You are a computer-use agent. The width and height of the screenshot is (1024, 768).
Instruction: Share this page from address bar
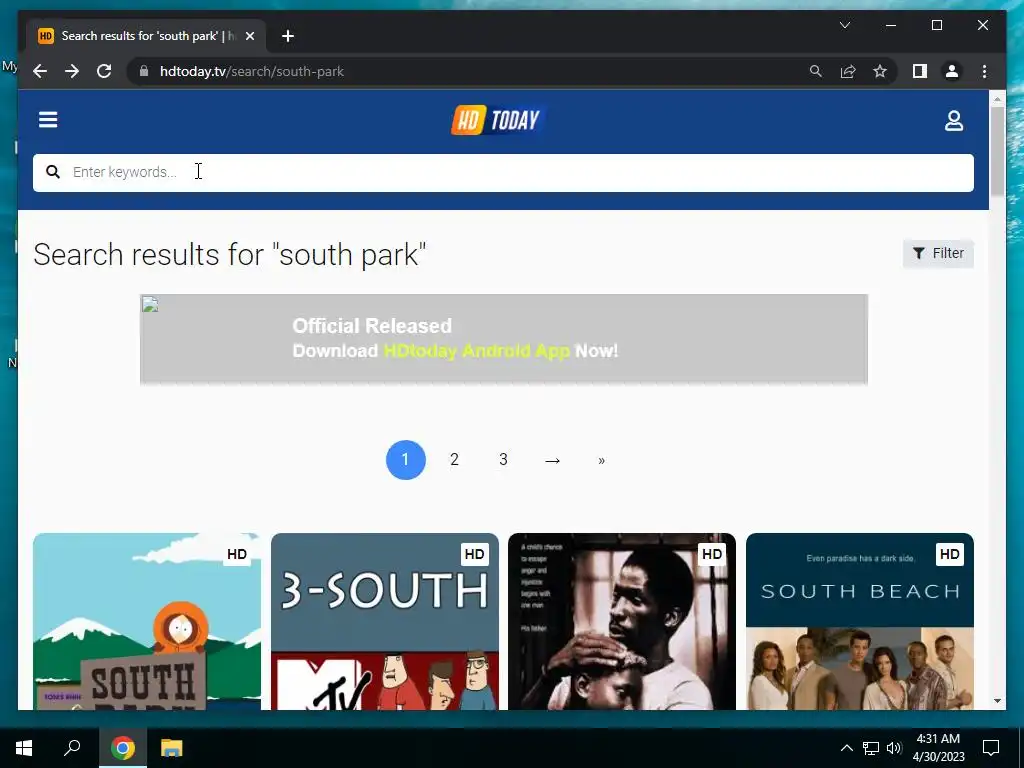pyautogui.click(x=848, y=71)
